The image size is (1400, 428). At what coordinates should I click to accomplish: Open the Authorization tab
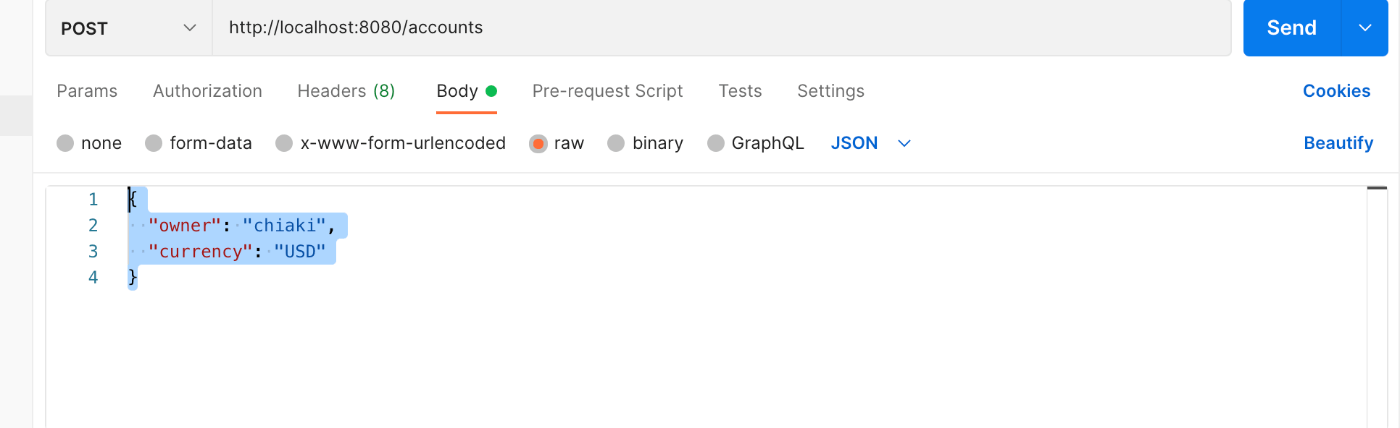(x=207, y=91)
